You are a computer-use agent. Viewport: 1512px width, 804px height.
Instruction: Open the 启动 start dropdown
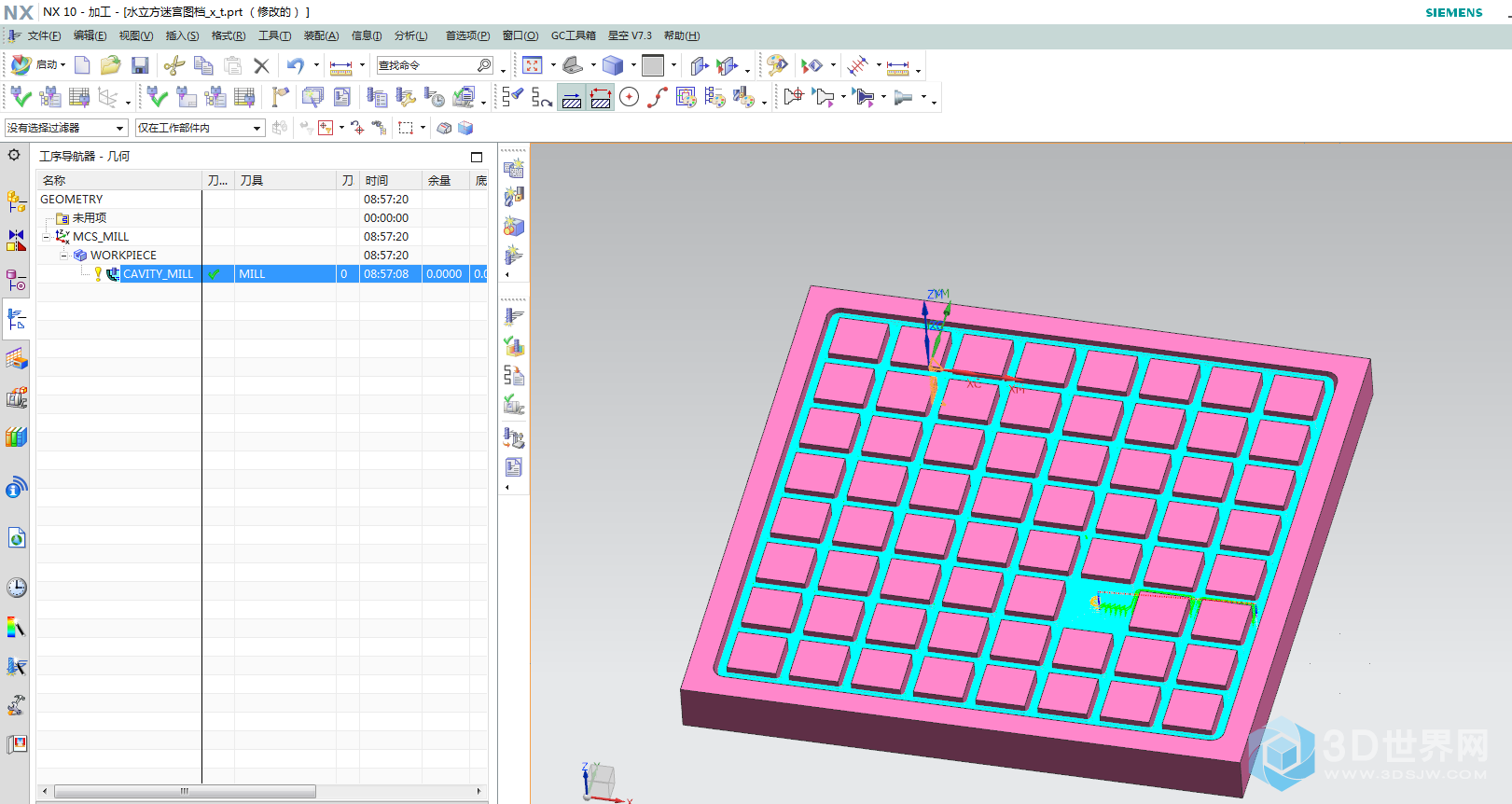tap(38, 65)
